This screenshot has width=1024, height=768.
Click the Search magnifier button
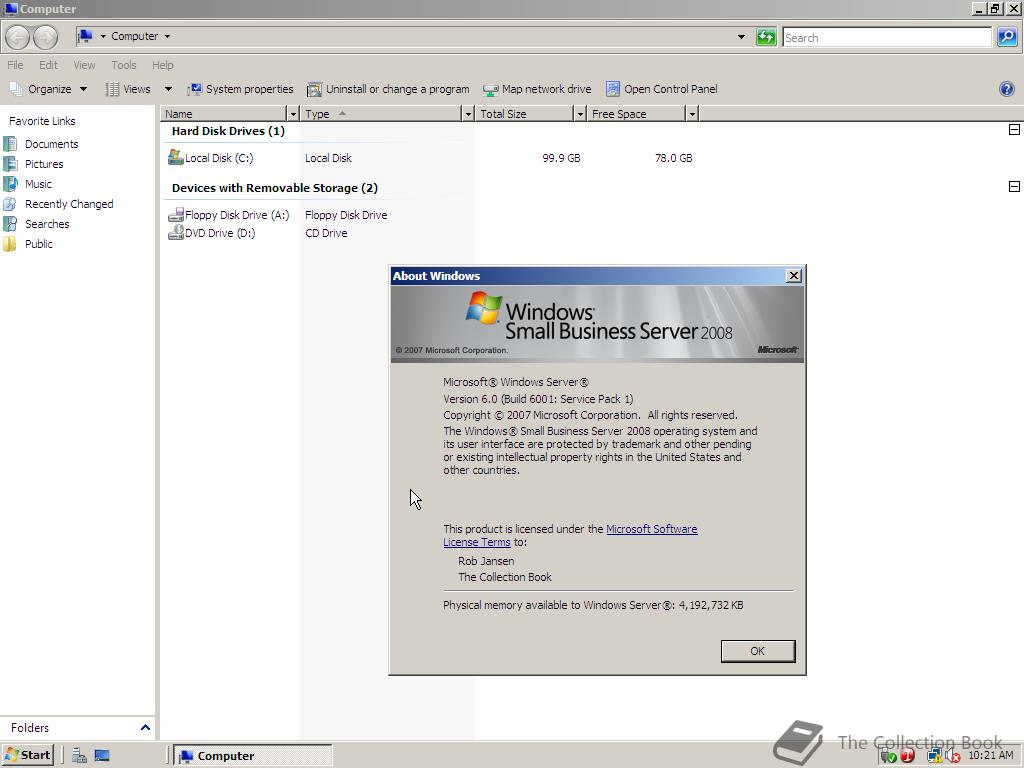click(x=1006, y=37)
